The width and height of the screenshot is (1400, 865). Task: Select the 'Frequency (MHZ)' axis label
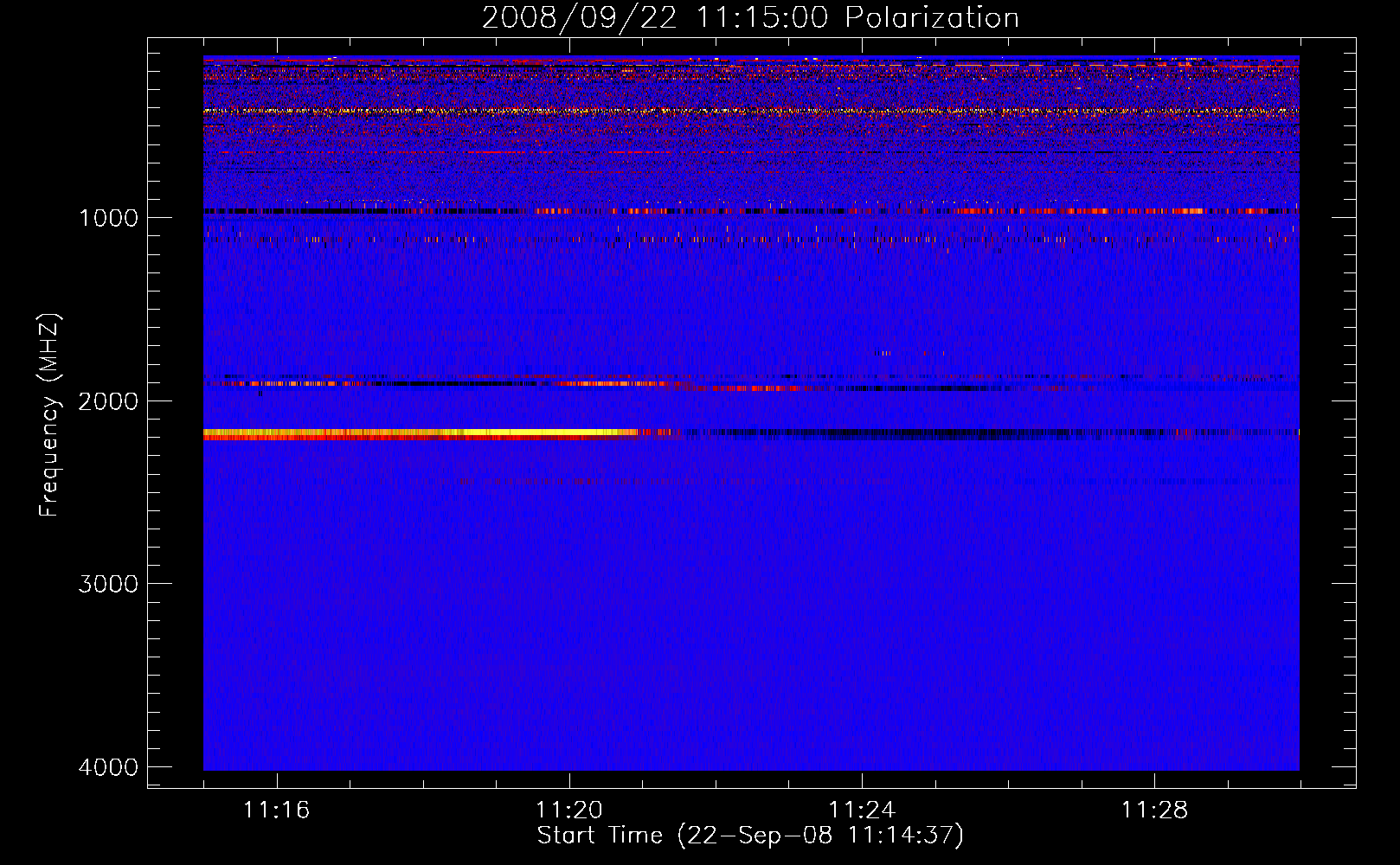(49, 415)
